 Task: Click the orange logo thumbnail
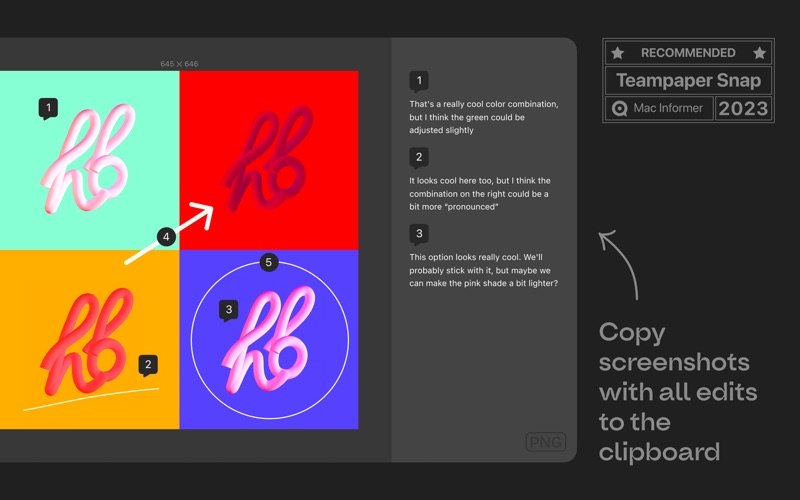point(89,340)
